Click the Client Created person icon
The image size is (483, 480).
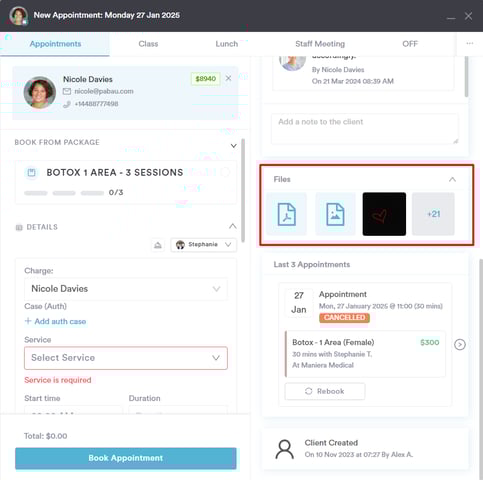pos(285,449)
